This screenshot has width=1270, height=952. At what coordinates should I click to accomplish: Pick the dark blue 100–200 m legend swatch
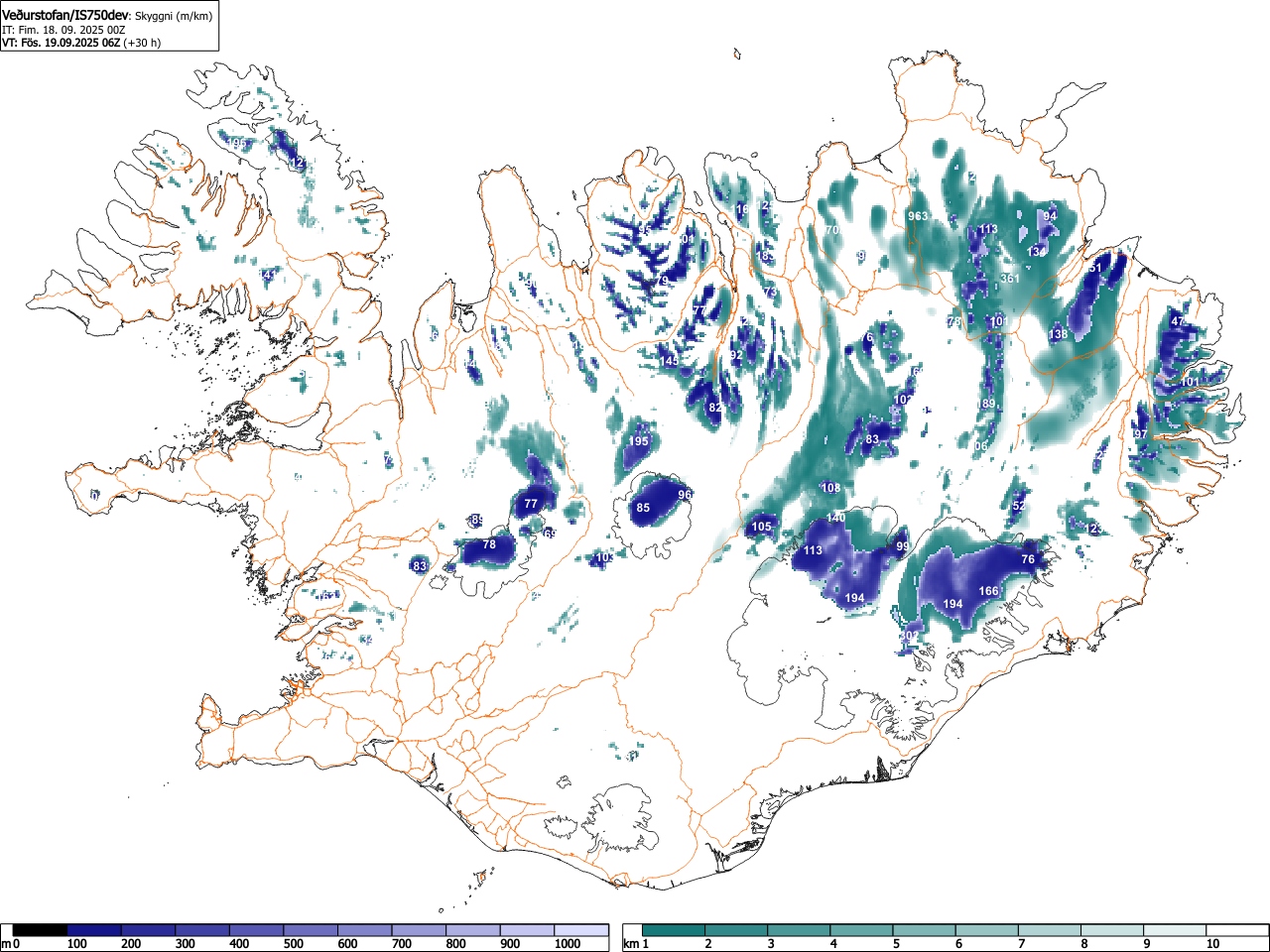point(94,930)
